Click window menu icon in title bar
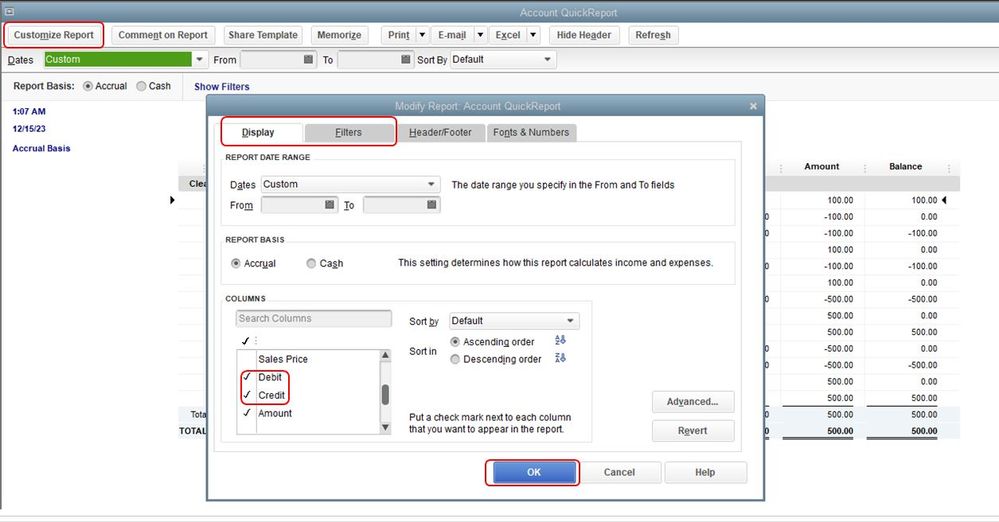This screenshot has width=999, height=522. 10,11
